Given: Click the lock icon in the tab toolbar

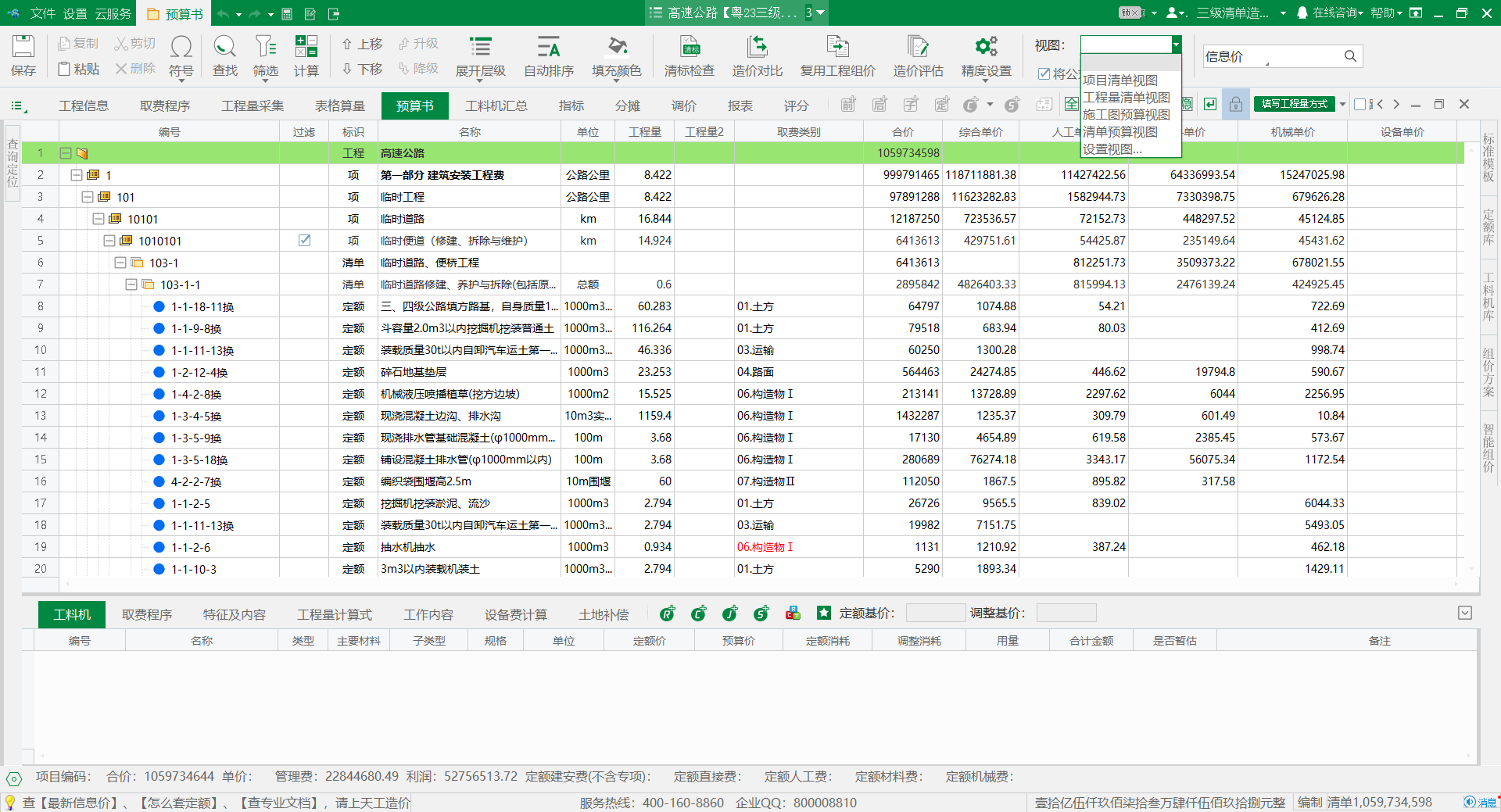Looking at the screenshot, I should click(x=1235, y=105).
